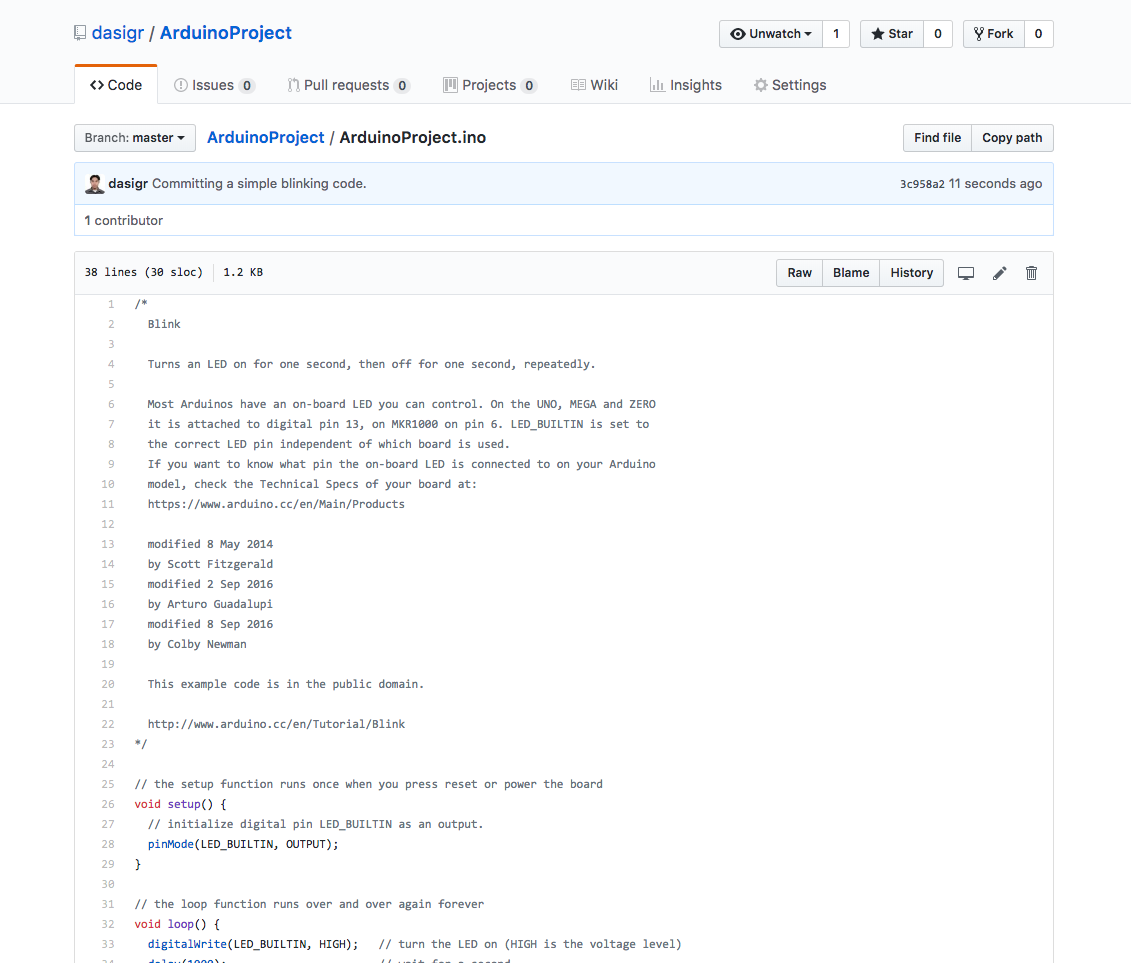Click the 'http://www.arduino.cc/en/Tutorial/Blink' comment text

click(276, 724)
